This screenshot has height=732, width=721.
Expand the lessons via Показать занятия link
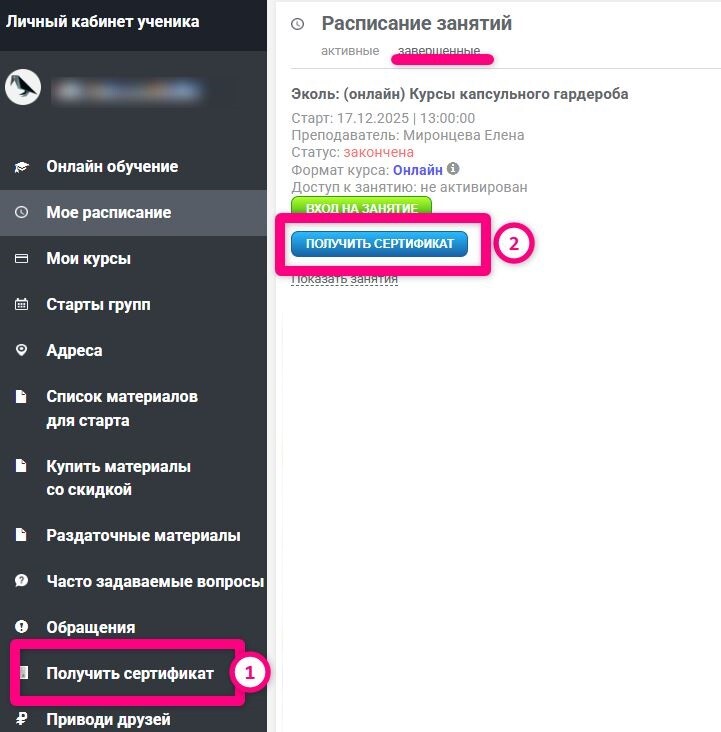point(344,279)
